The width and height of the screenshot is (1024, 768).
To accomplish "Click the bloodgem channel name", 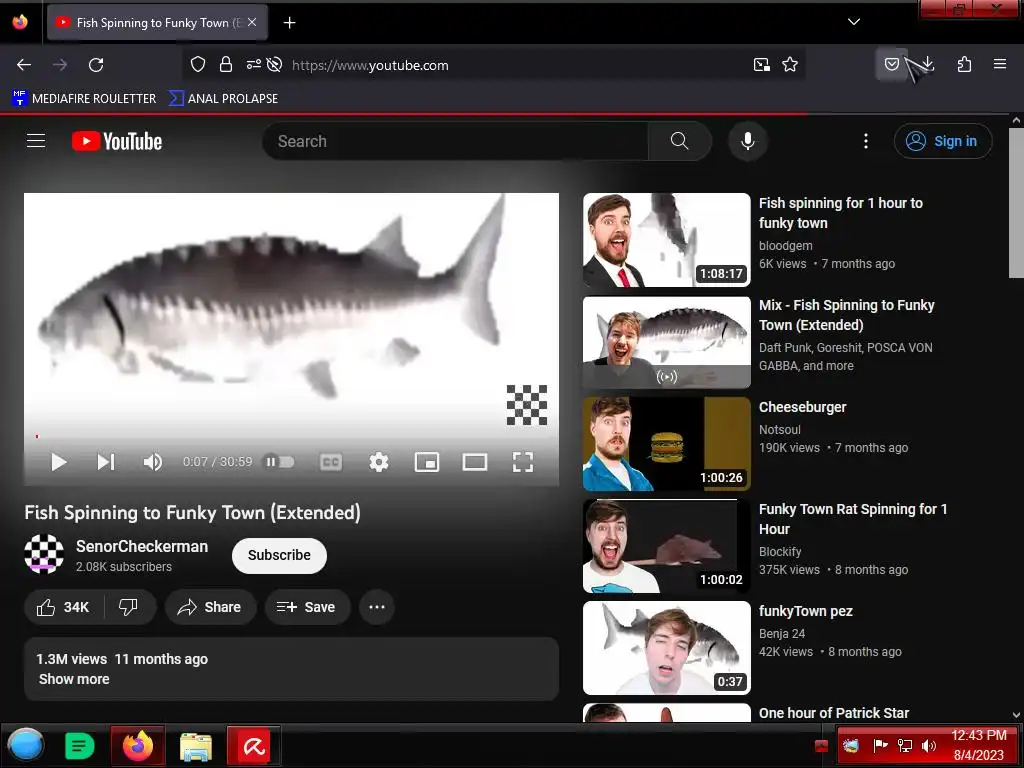I will click(786, 246).
